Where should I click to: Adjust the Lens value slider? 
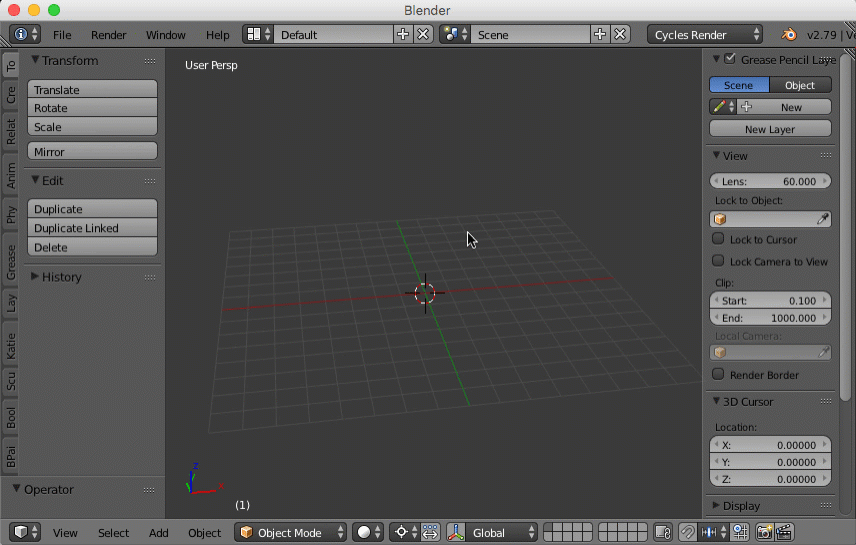tap(770, 181)
